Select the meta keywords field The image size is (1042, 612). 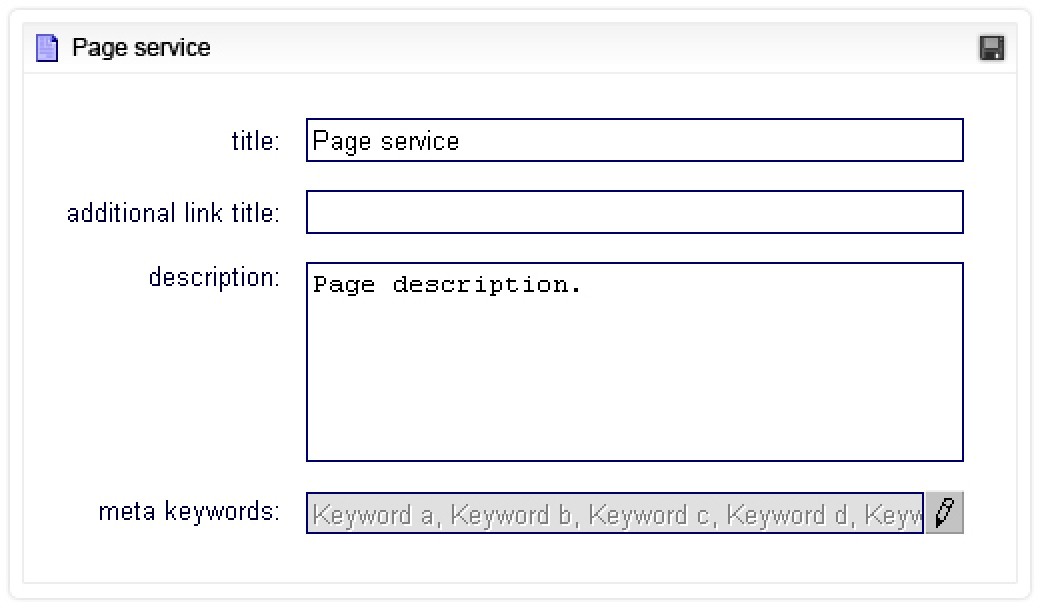click(614, 514)
